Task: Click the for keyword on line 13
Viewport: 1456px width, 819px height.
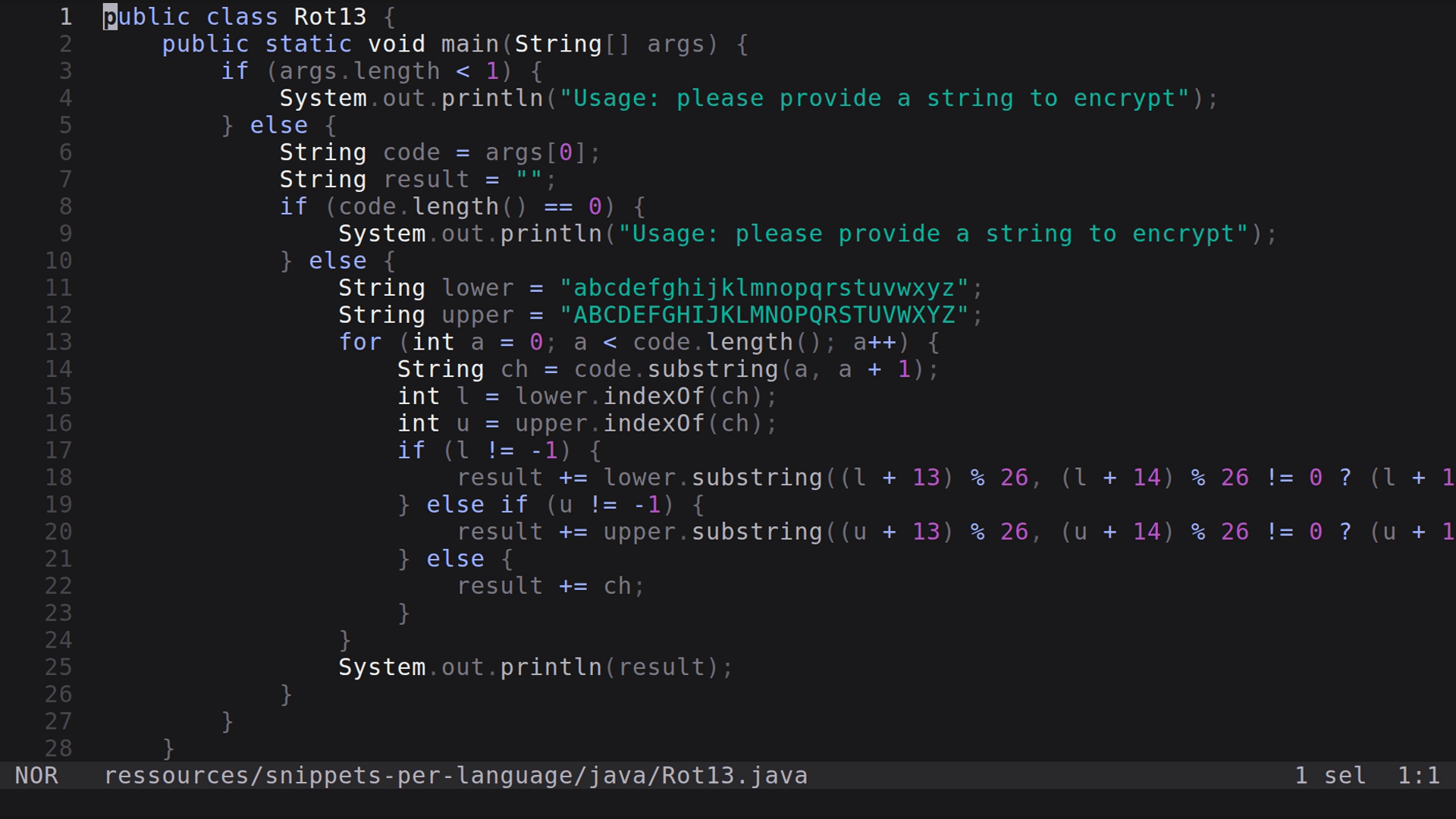Action: point(359,342)
